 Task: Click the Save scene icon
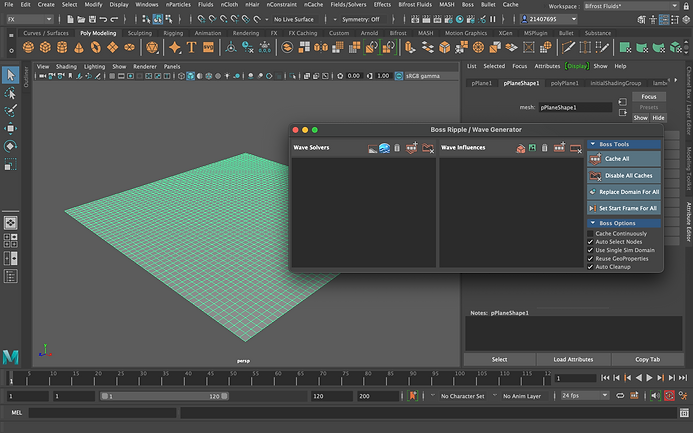coord(92,19)
